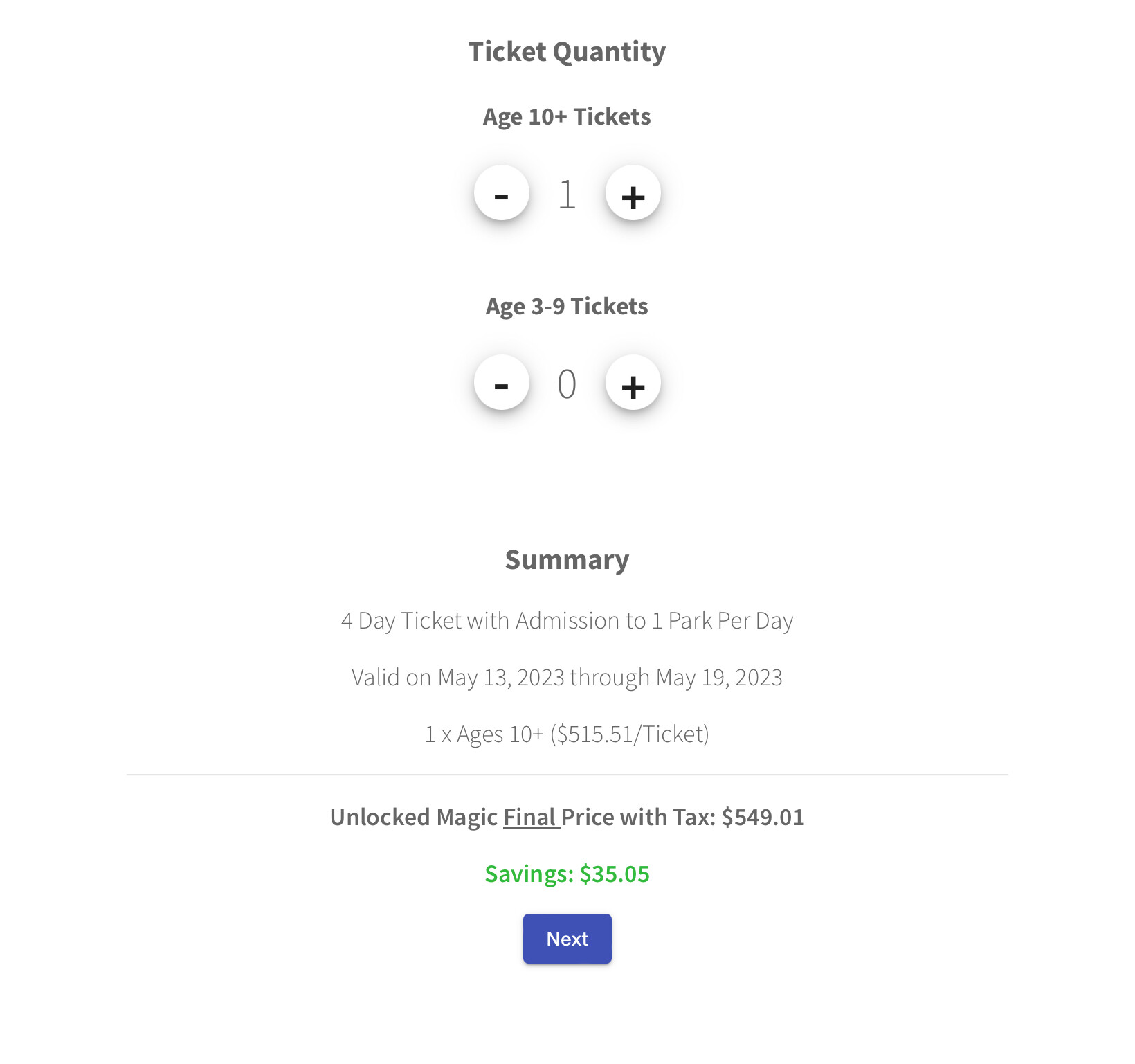Select the Age 3-9 quantity value 0
The height and width of the screenshot is (1064, 1135).
point(567,384)
